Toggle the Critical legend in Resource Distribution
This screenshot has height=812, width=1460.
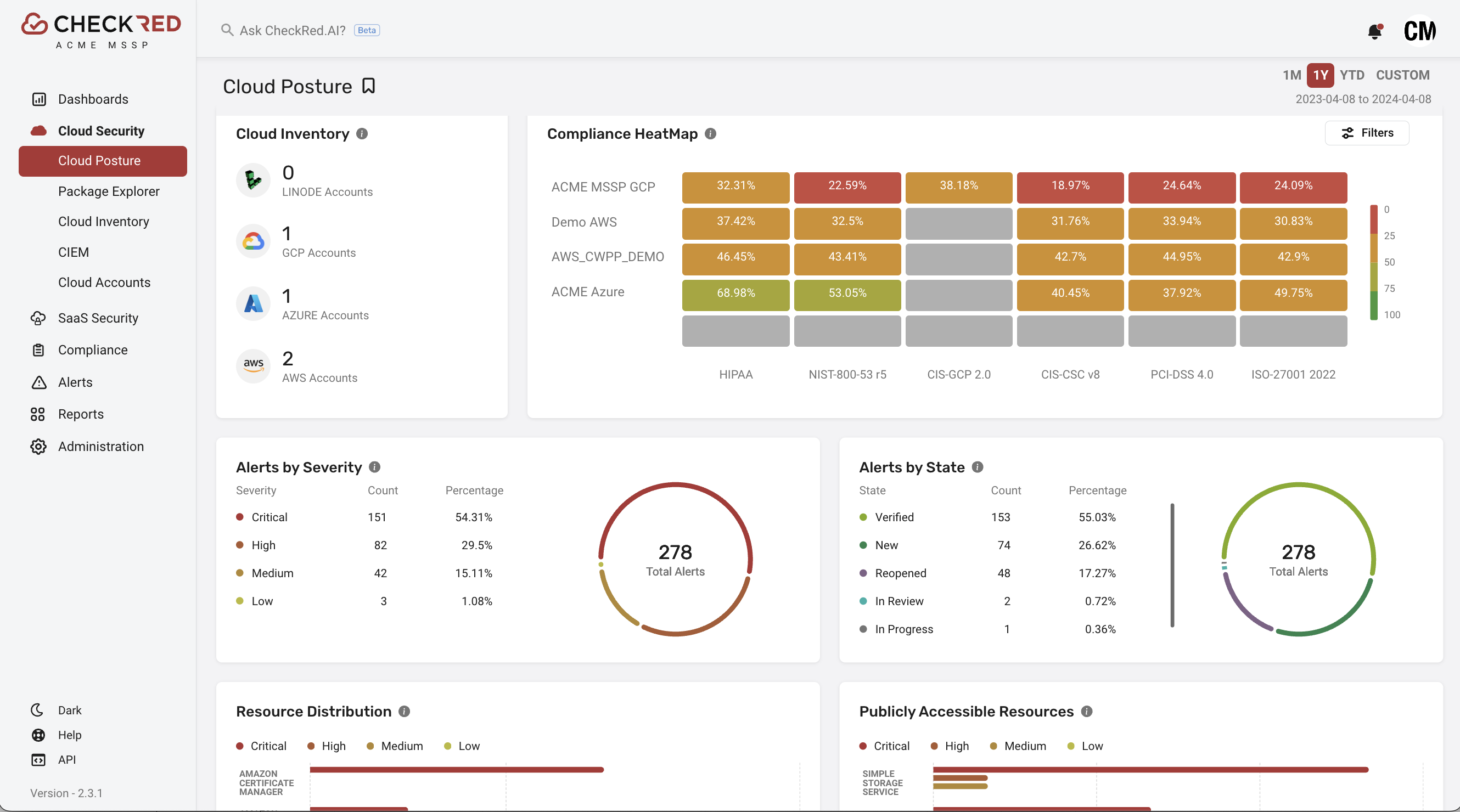pyautogui.click(x=261, y=746)
